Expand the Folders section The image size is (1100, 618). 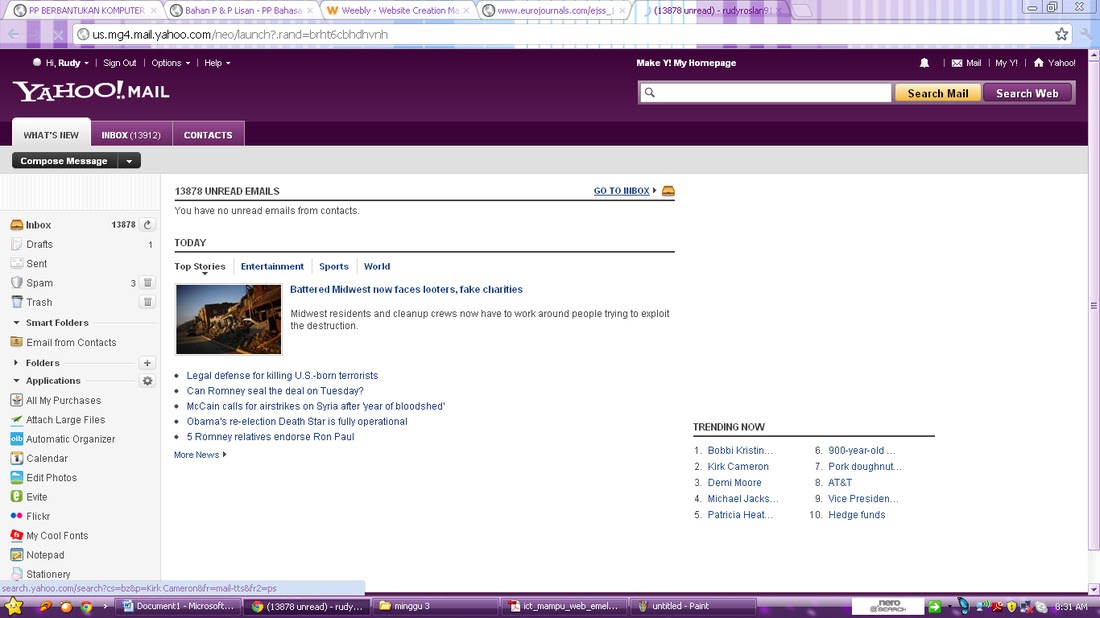[16, 363]
